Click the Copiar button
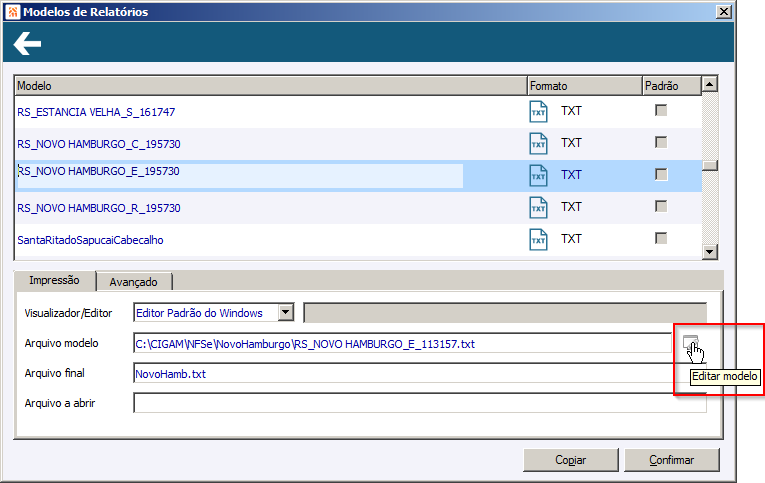The width and height of the screenshot is (765, 483). [570, 460]
